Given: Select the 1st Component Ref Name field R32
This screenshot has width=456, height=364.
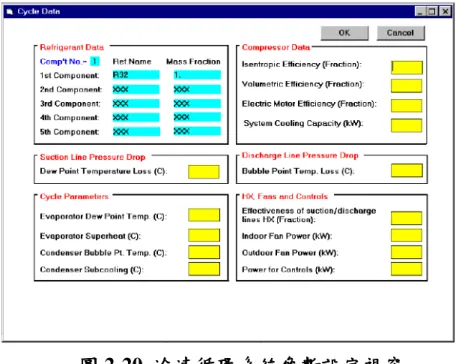Looking at the screenshot, I should coord(136,75).
